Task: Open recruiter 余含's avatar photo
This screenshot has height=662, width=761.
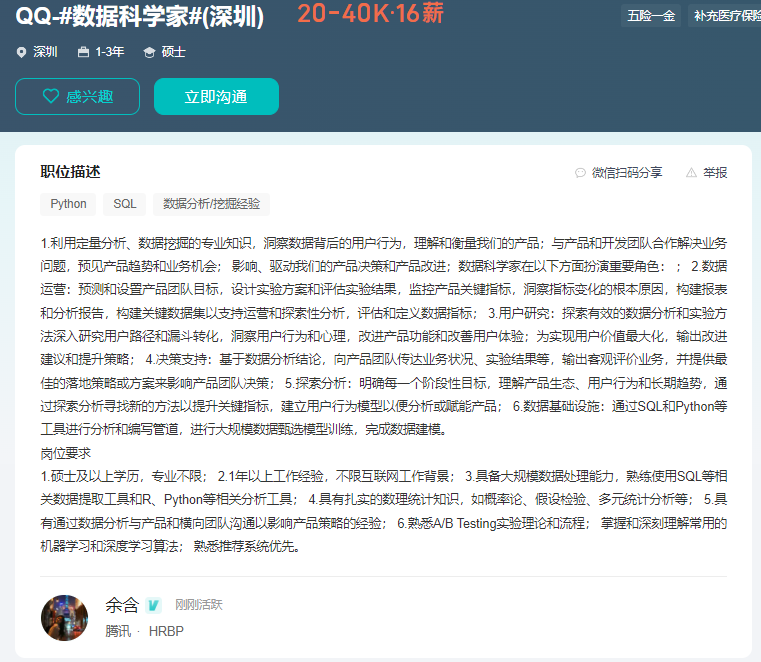Action: (x=65, y=618)
